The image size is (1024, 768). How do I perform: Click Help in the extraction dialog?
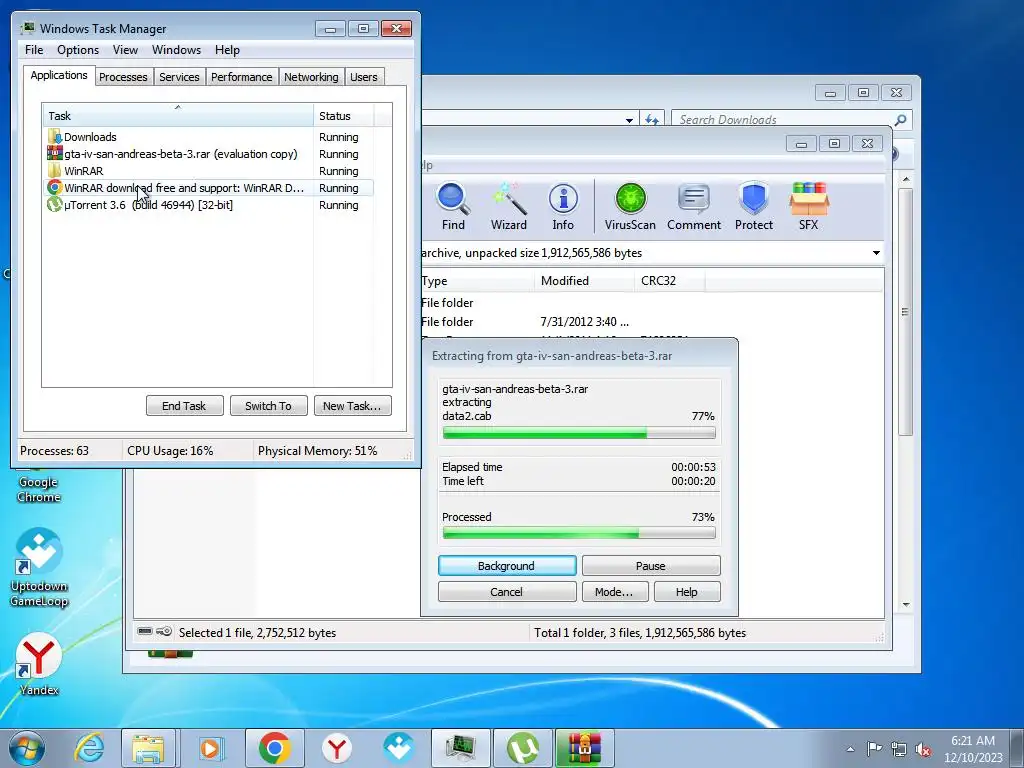(687, 592)
